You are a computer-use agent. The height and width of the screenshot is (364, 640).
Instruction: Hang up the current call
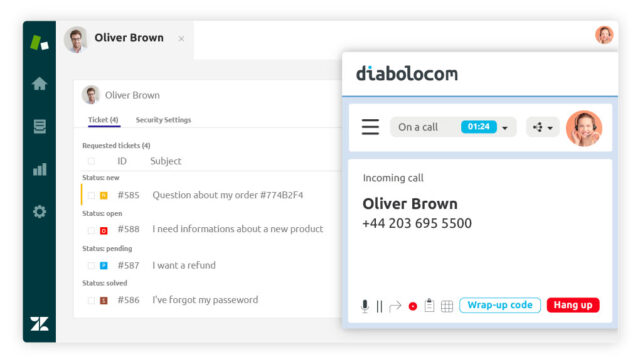click(573, 305)
